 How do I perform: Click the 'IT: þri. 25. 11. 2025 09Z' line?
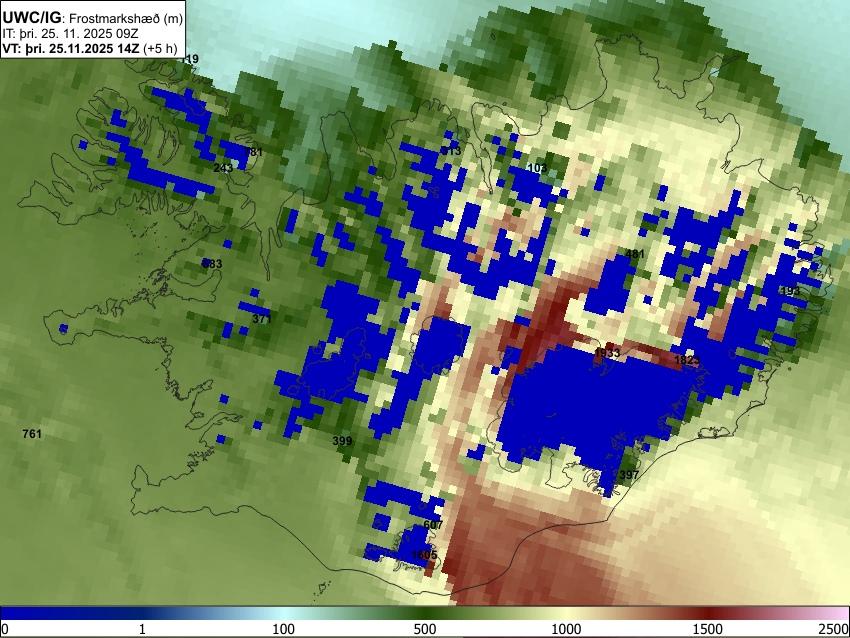click(70, 34)
